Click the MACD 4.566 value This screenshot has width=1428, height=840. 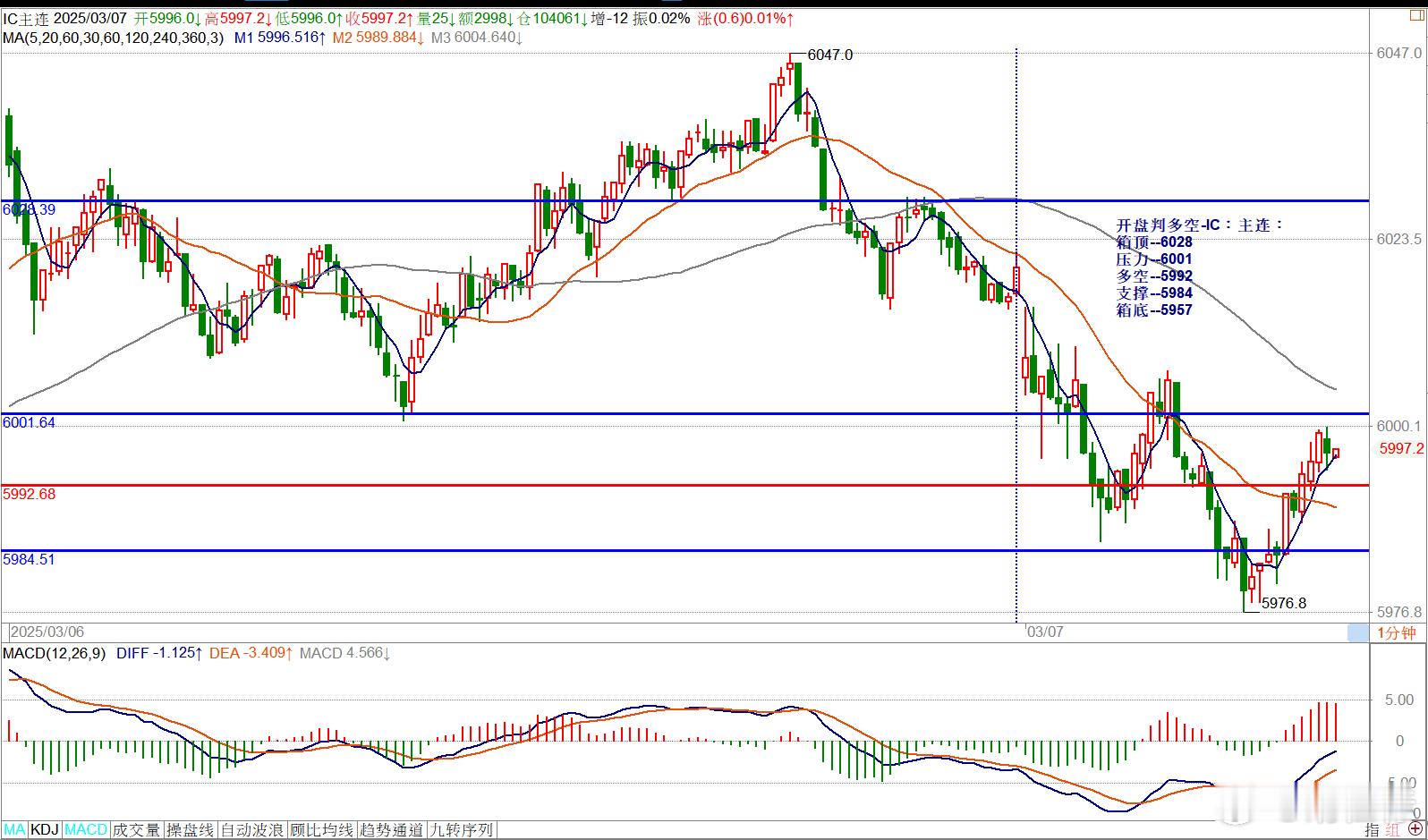coord(345,653)
